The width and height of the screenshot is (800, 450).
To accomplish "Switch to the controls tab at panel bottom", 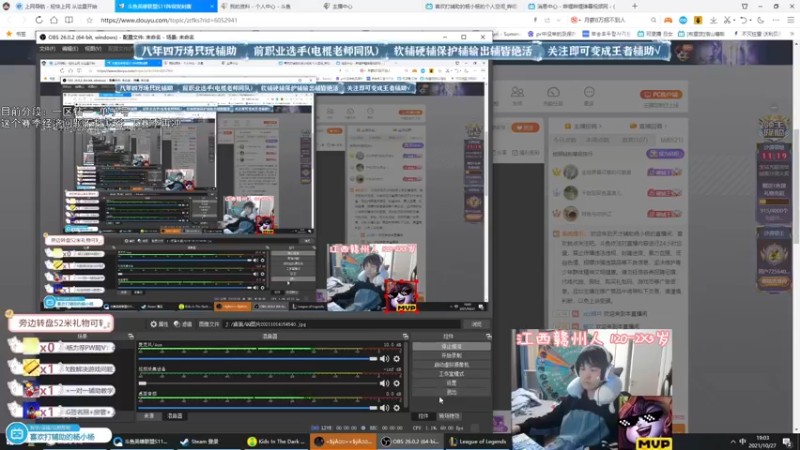I will (423, 416).
